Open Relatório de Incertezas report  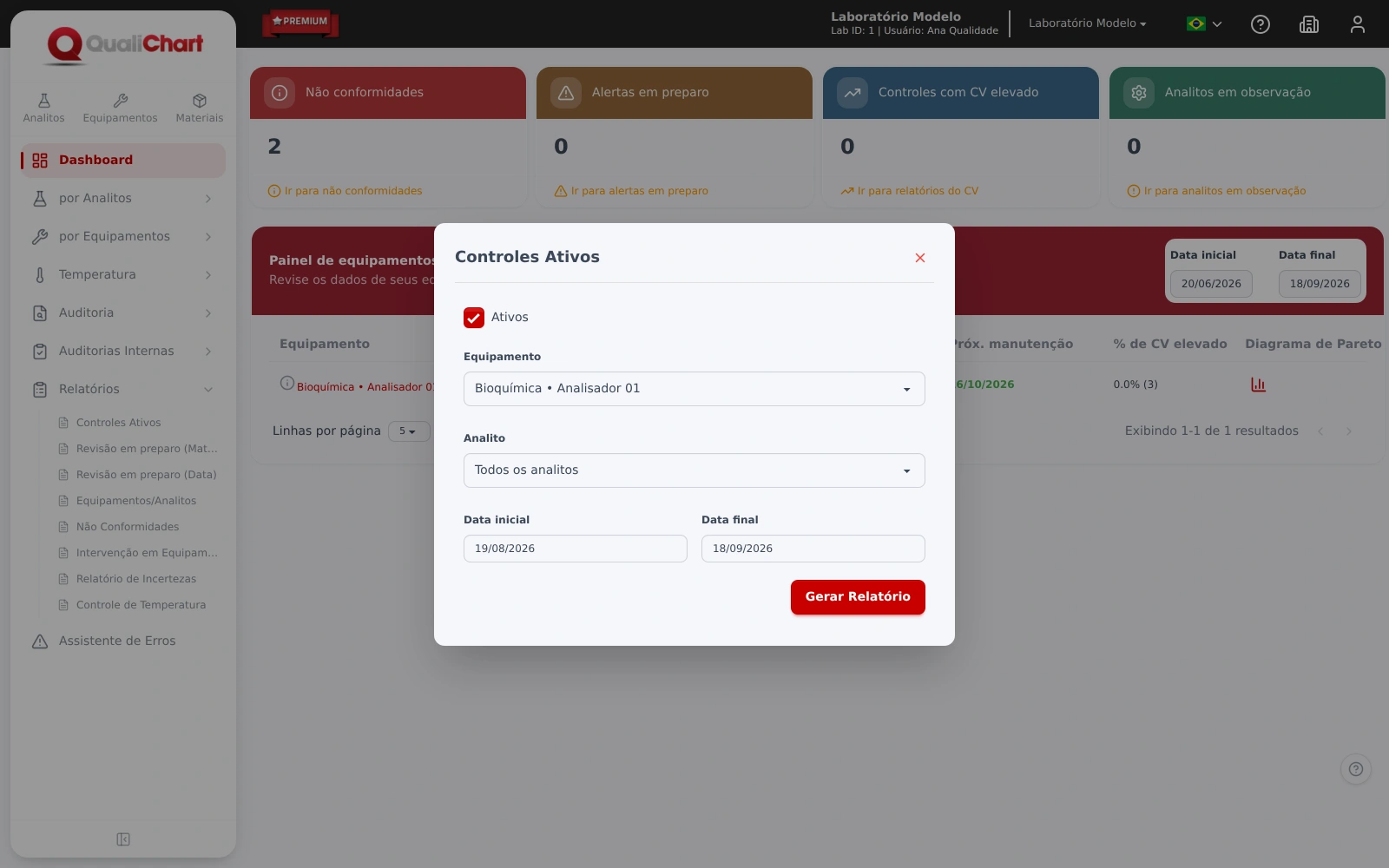pos(127,579)
